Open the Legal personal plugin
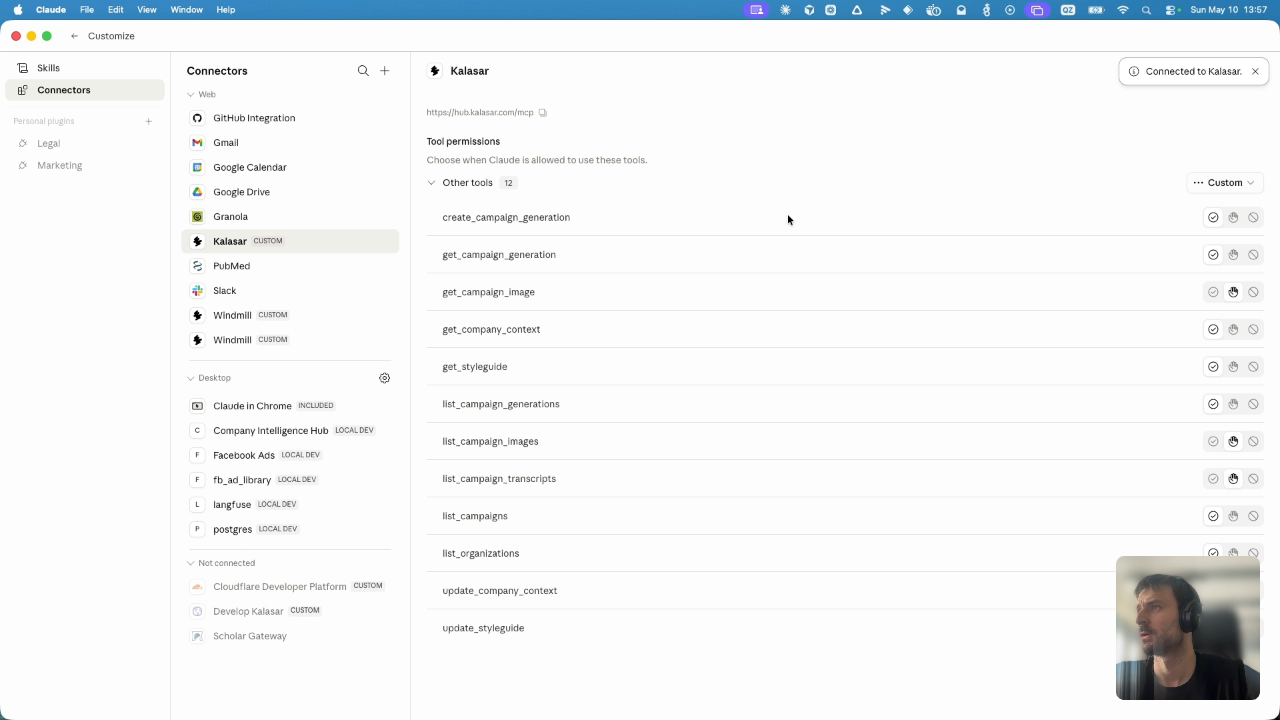 pyautogui.click(x=85, y=143)
